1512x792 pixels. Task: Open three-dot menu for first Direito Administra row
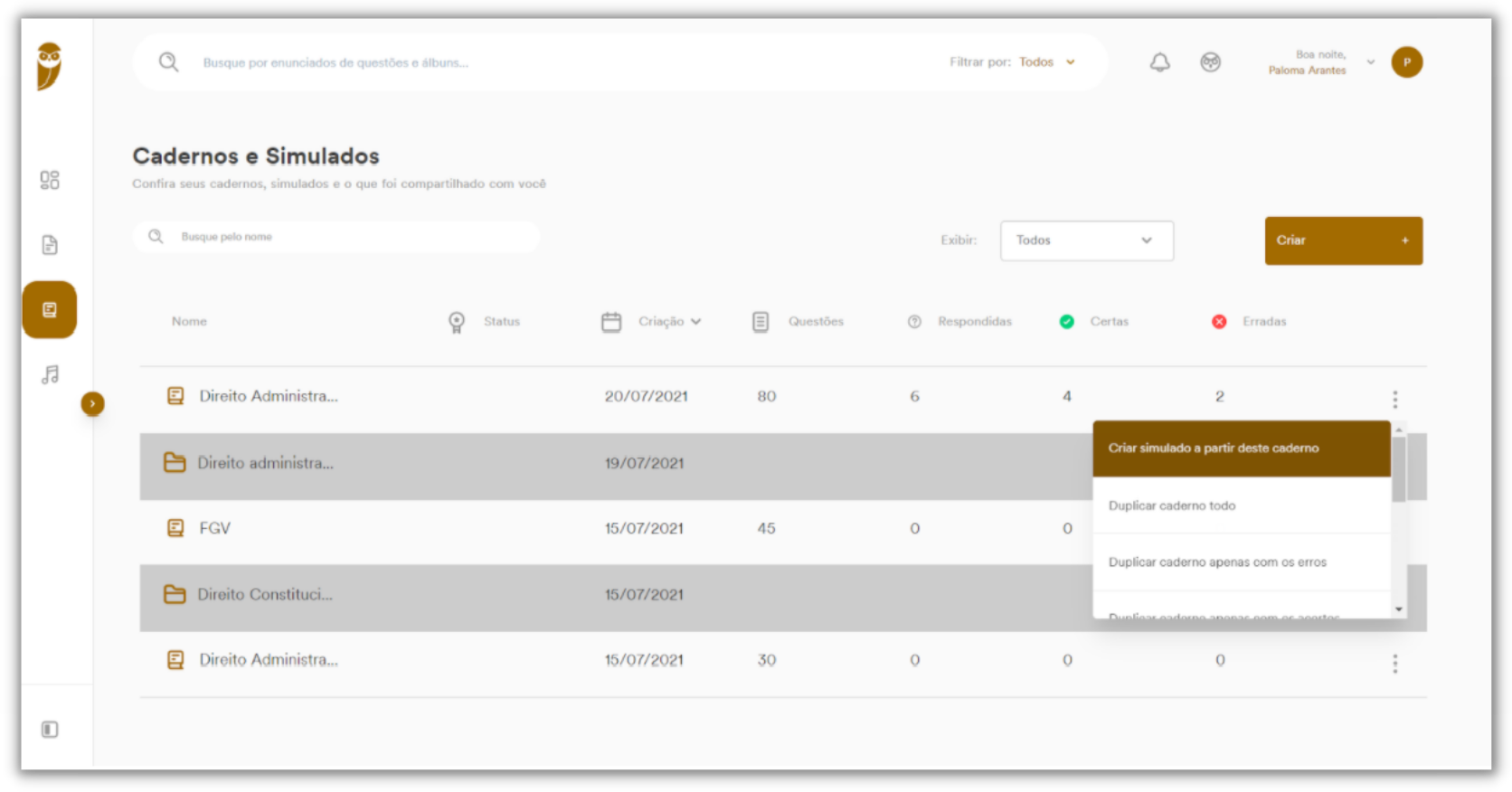tap(1394, 399)
